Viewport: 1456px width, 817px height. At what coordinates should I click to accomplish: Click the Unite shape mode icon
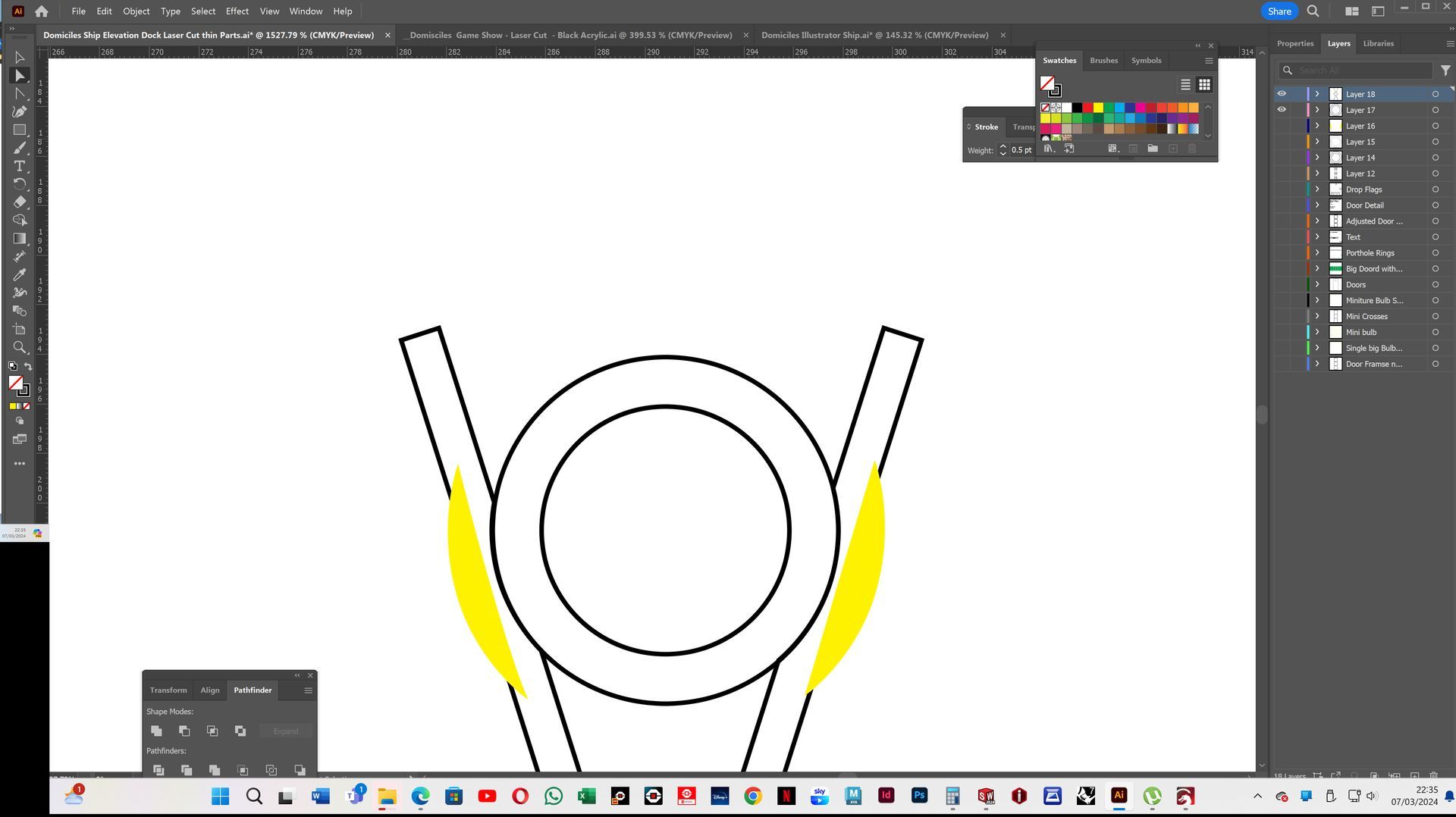click(x=157, y=731)
